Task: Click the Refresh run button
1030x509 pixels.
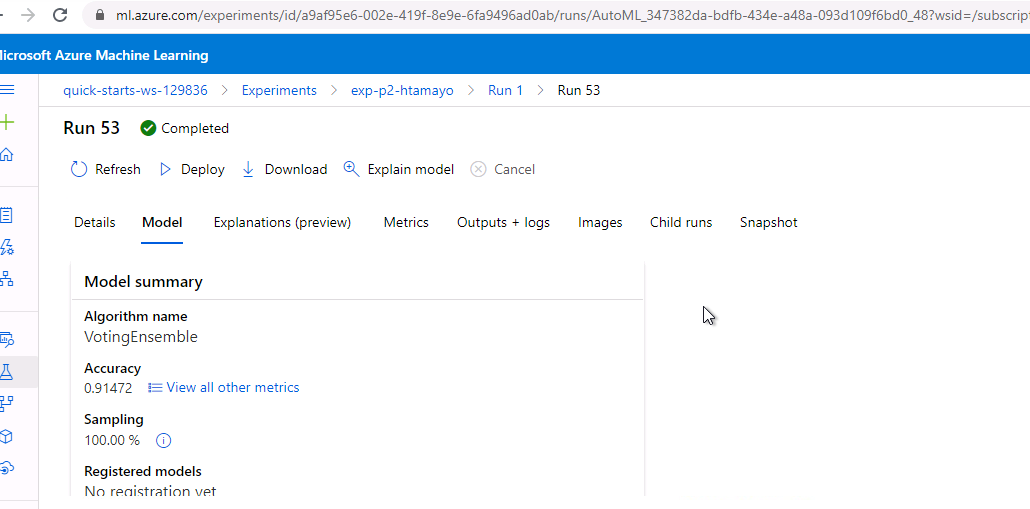Action: pyautogui.click(x=105, y=169)
